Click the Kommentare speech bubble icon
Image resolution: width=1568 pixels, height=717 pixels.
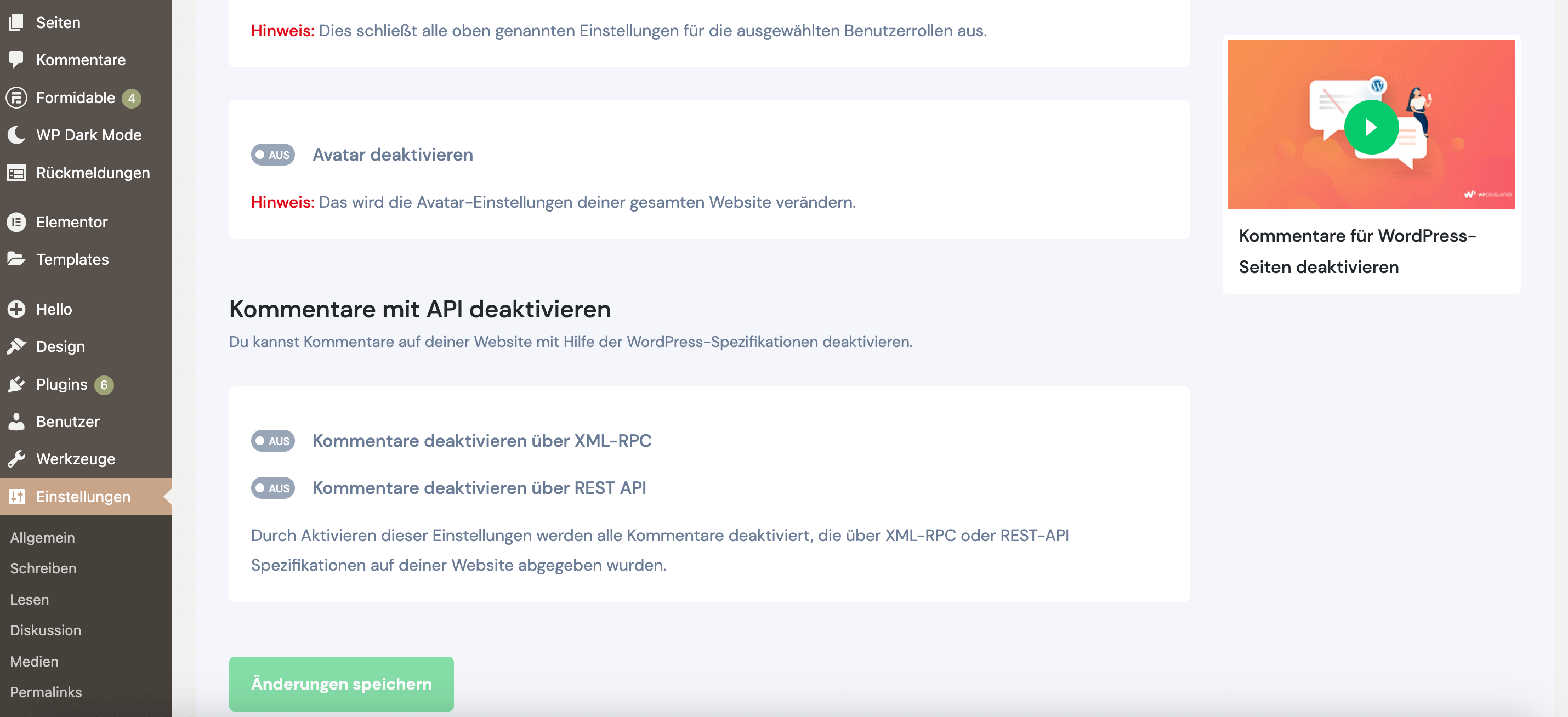click(16, 59)
